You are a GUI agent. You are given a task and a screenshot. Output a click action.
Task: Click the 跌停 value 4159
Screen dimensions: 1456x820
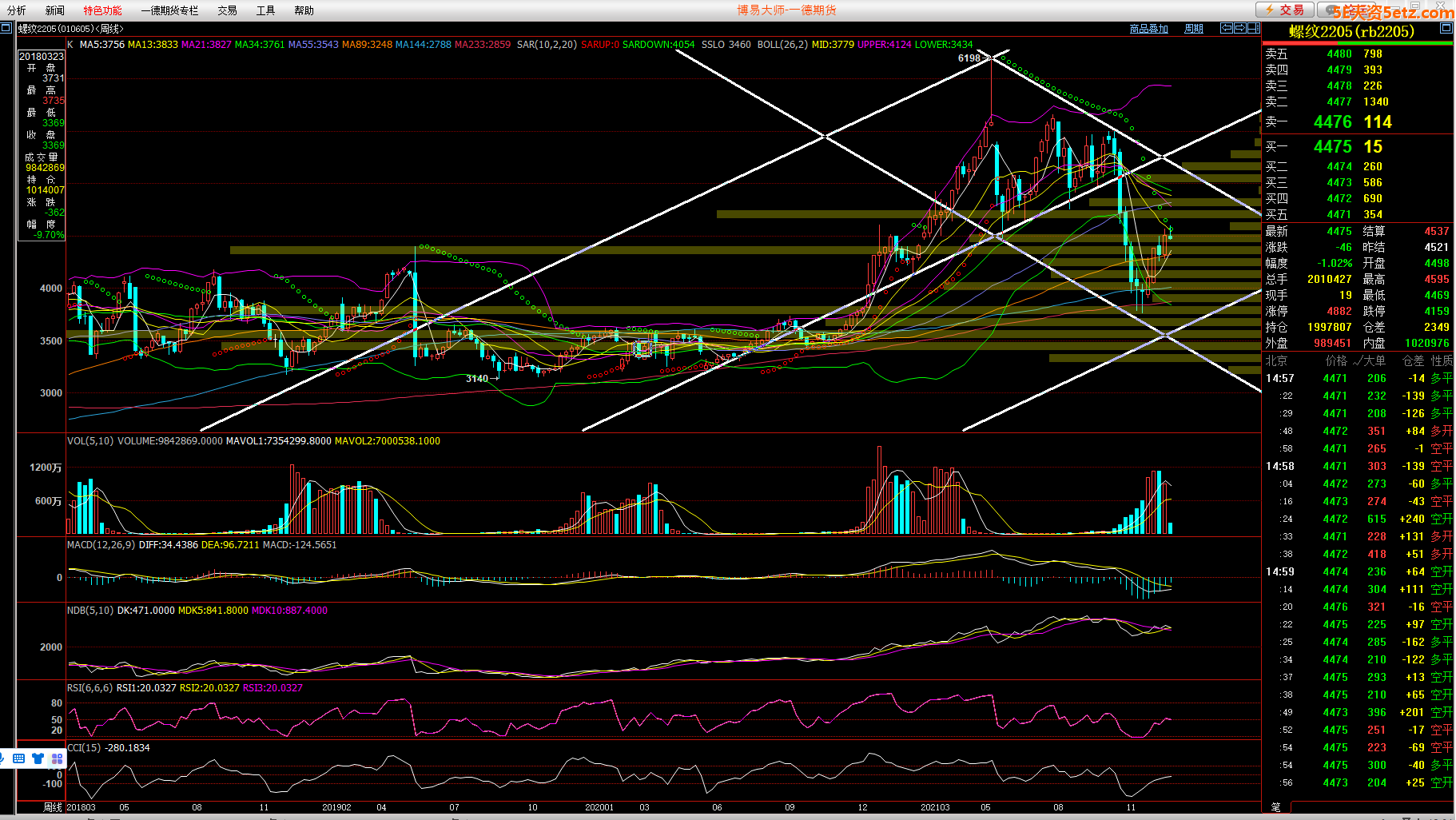tap(1436, 311)
